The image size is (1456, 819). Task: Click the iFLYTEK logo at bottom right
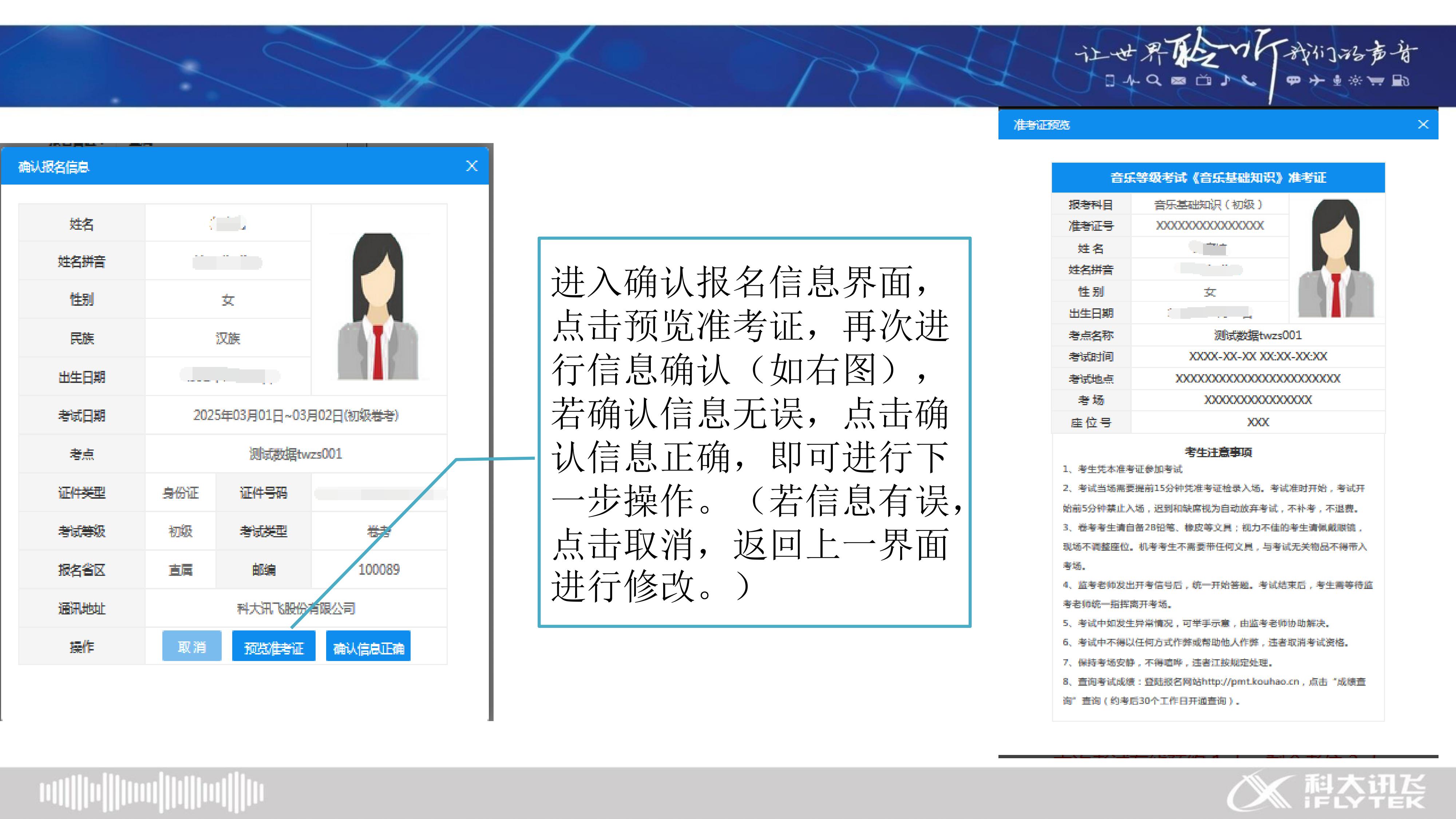[1326, 791]
